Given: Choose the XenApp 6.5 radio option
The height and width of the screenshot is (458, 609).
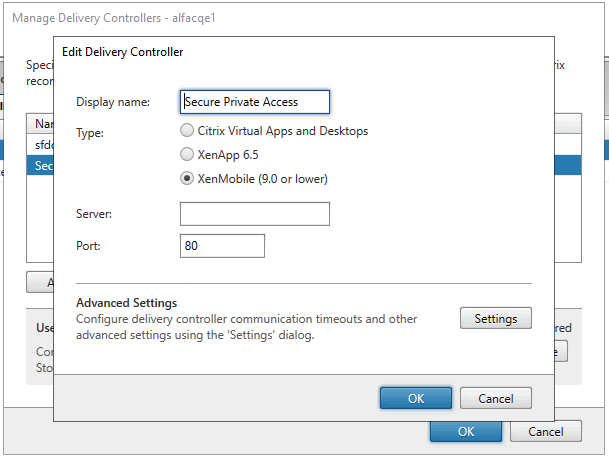Looking at the screenshot, I should tap(187, 155).
